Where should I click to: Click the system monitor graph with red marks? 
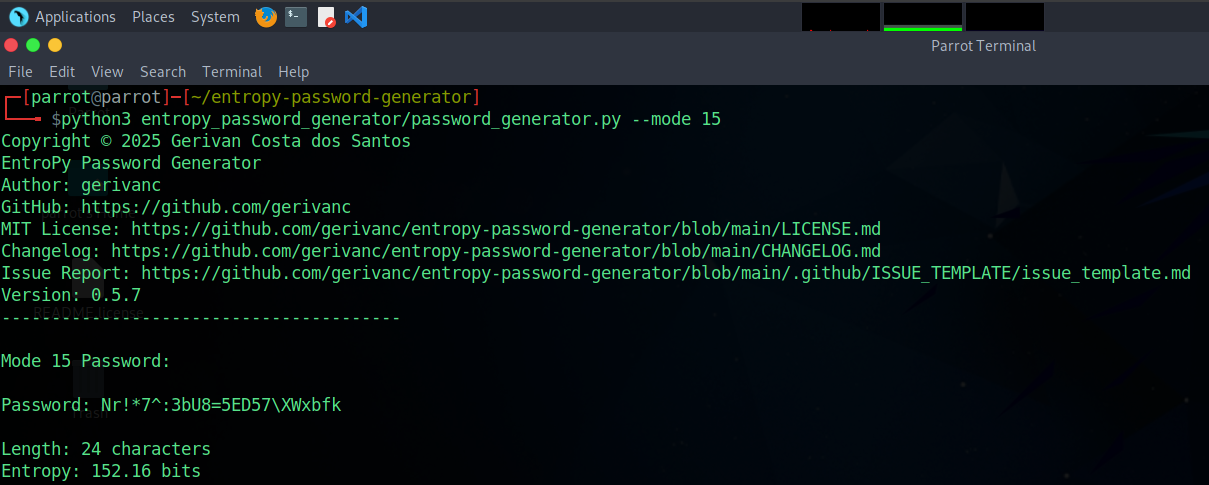tap(840, 17)
